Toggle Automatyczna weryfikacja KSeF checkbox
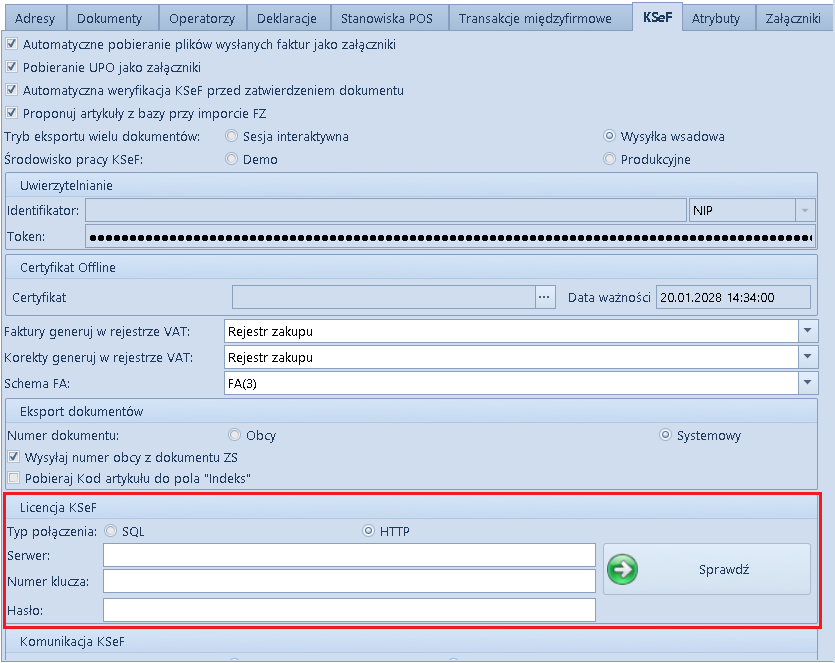 12,90
